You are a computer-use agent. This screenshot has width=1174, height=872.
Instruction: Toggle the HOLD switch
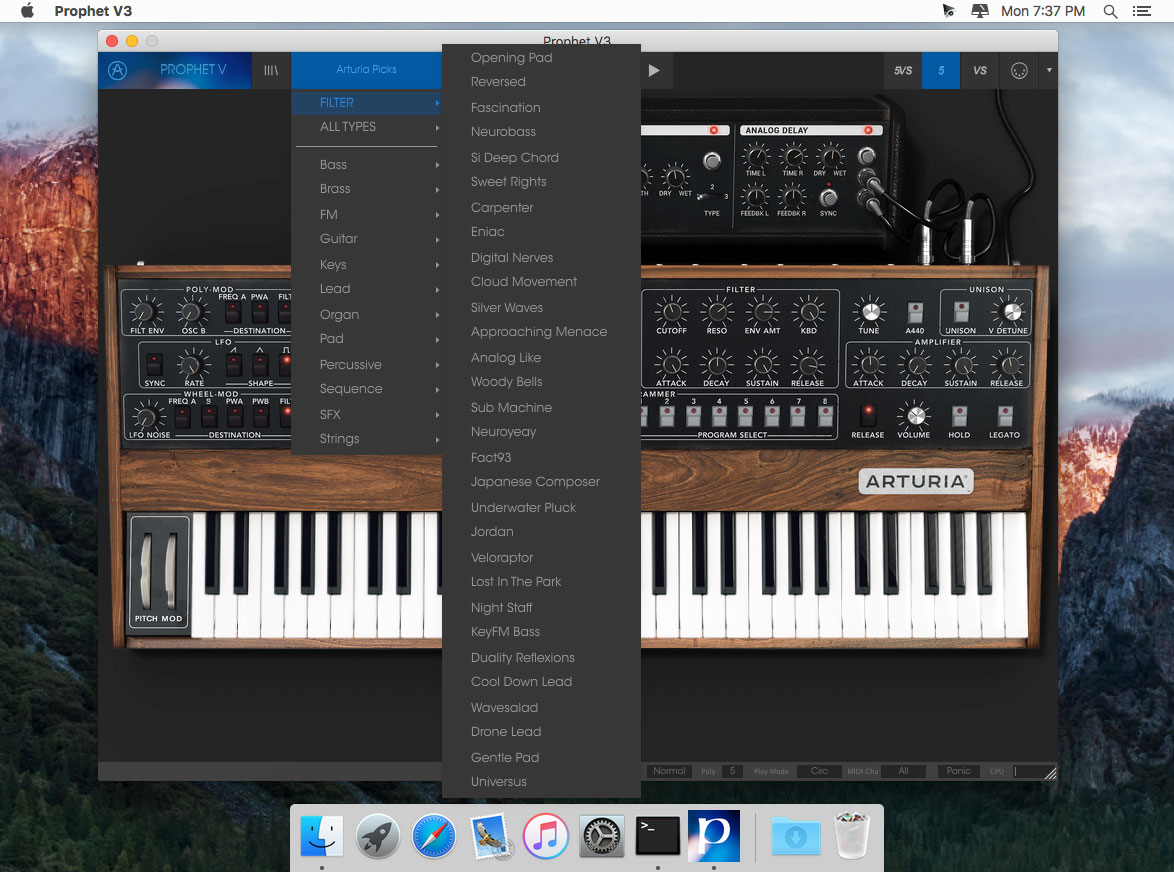pos(959,416)
